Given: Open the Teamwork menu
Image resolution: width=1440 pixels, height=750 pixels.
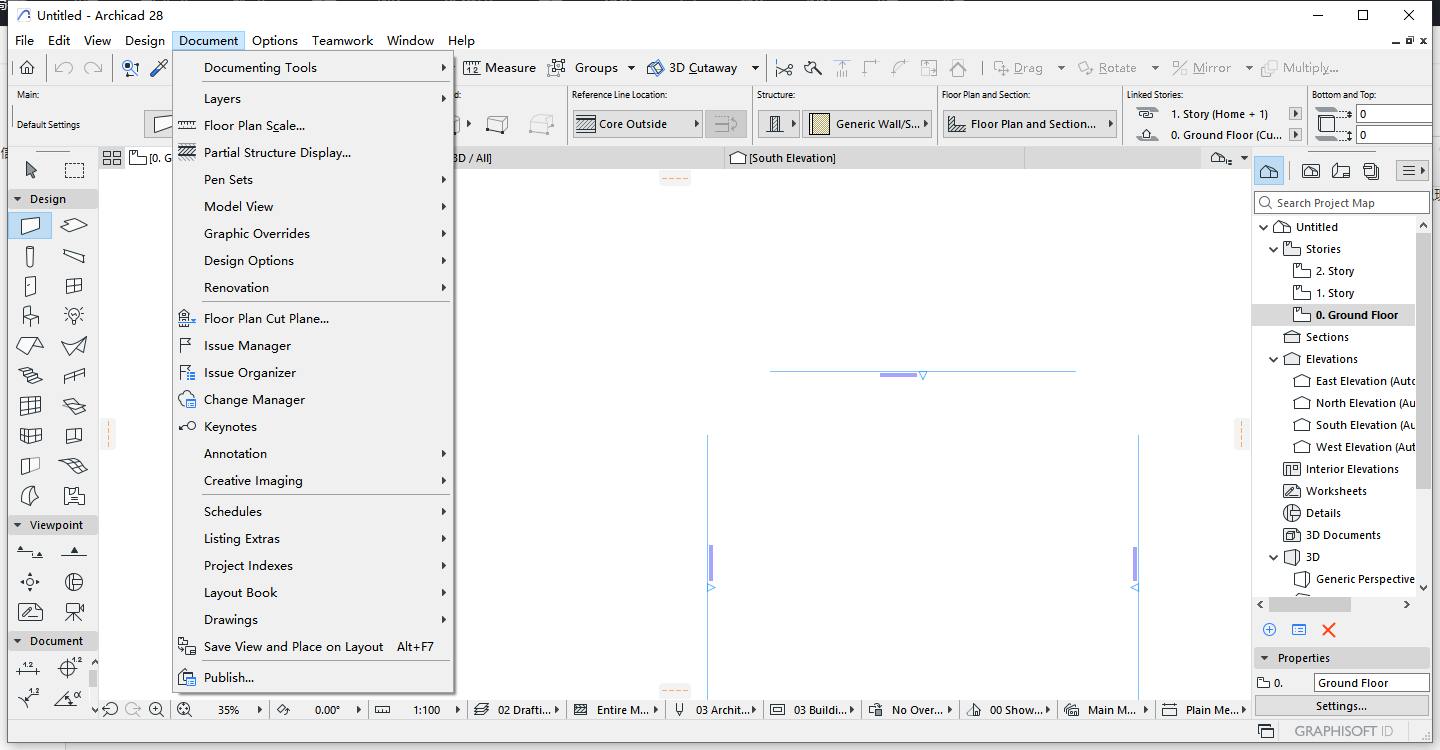Looking at the screenshot, I should pos(342,41).
